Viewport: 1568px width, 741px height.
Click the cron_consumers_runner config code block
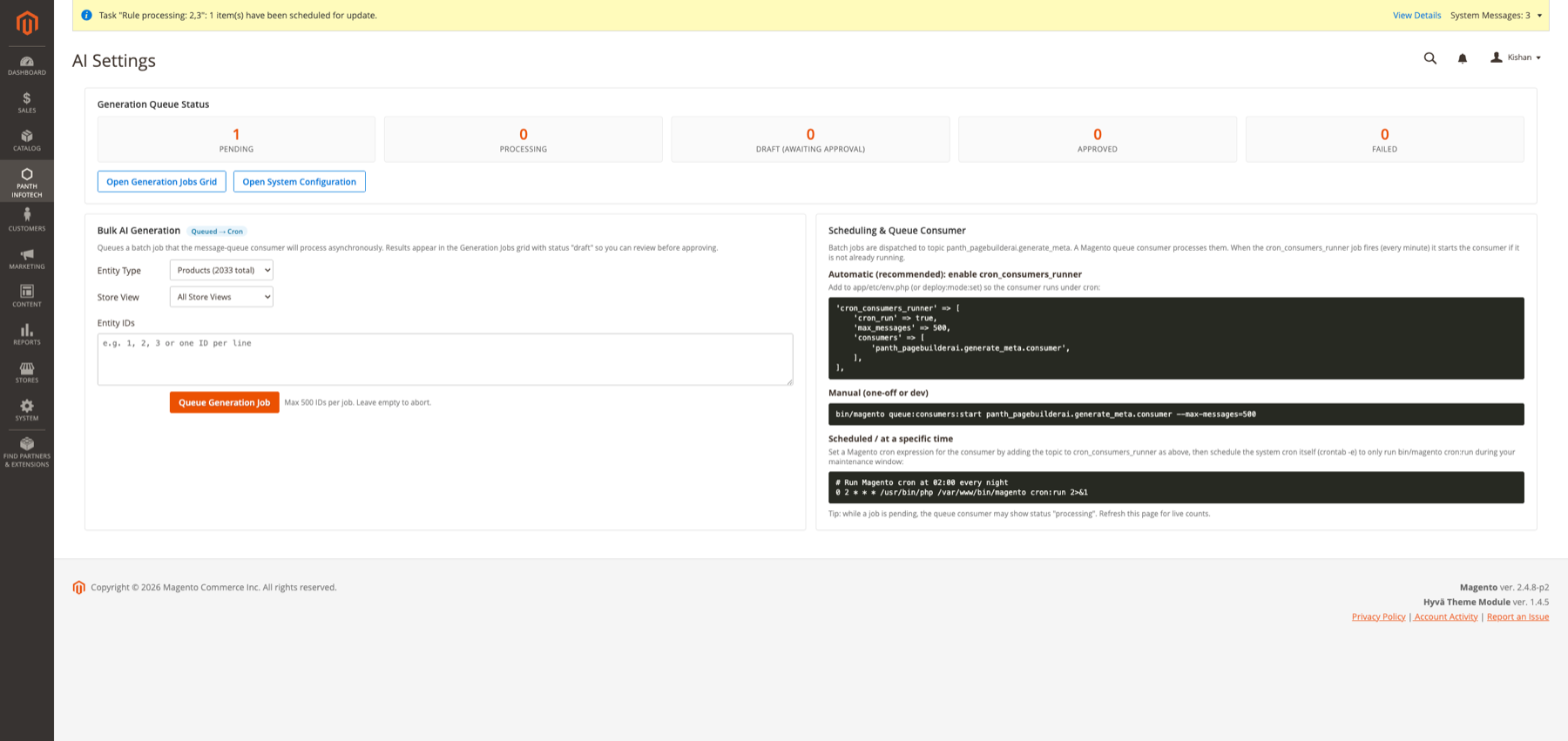(x=1176, y=338)
